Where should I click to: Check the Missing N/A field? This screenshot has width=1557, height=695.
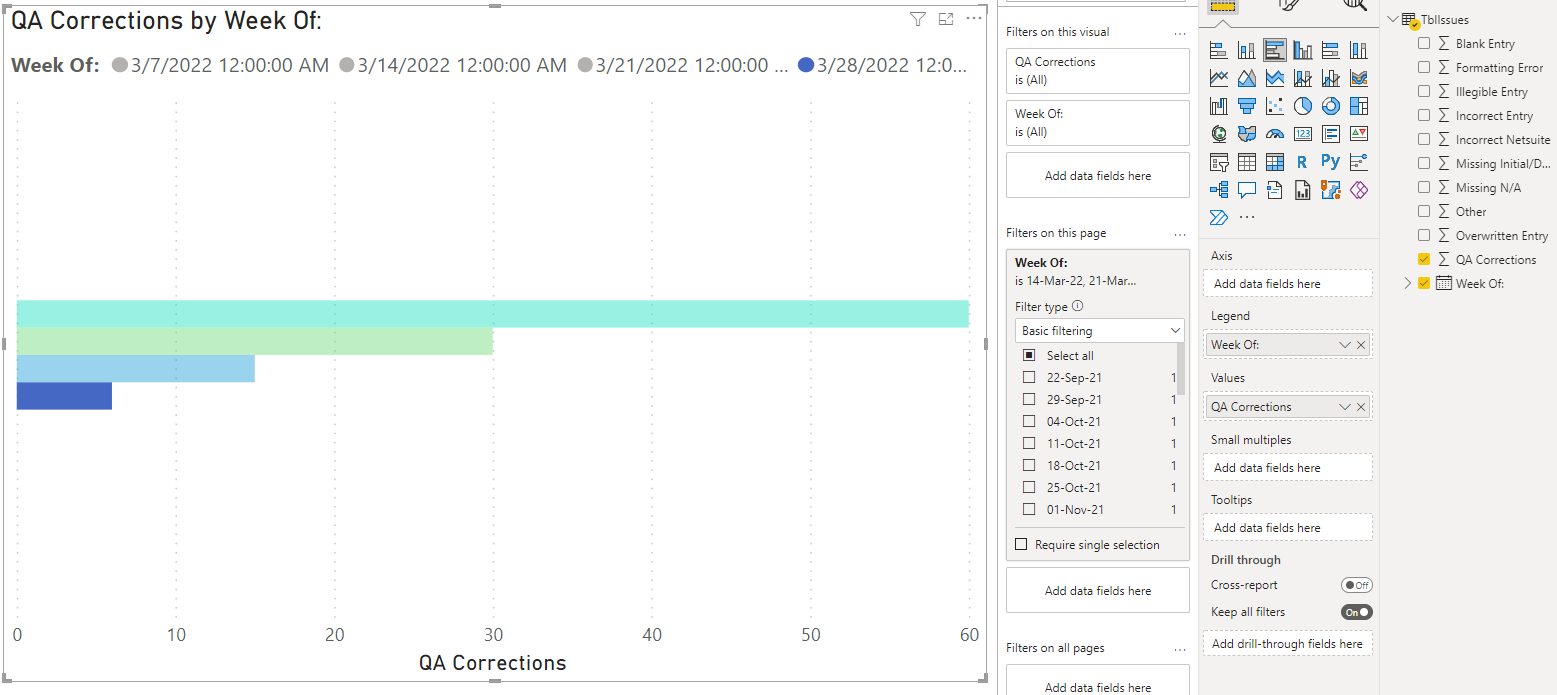[1424, 187]
